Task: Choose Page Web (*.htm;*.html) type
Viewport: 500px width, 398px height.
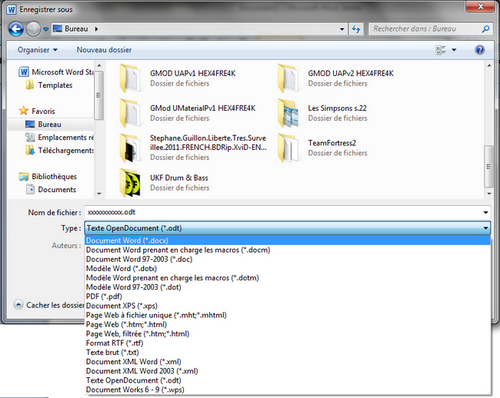Action: click(287, 324)
